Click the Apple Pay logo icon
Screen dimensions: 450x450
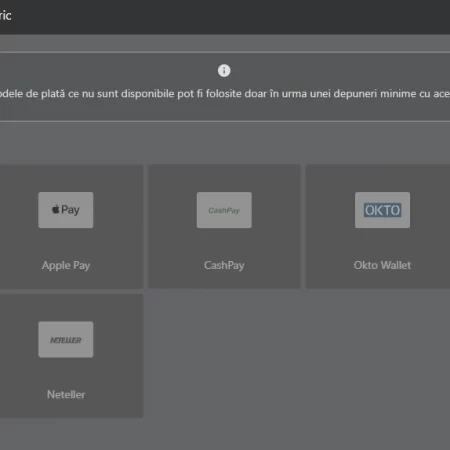66,210
